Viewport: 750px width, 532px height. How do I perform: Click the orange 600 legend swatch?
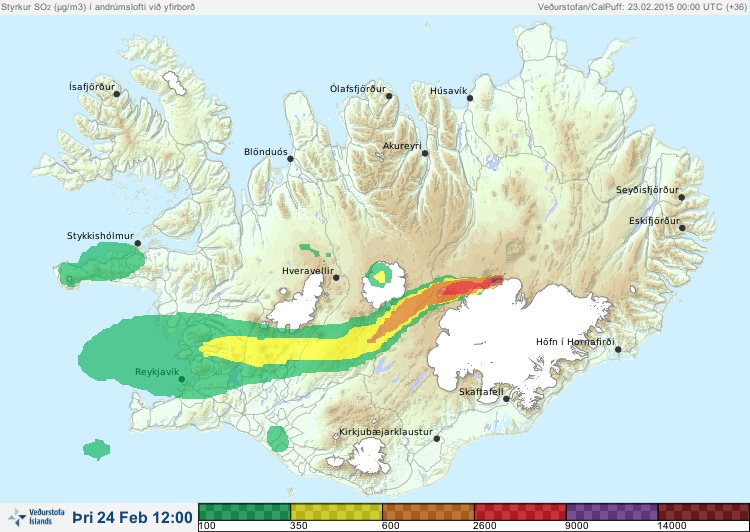428,512
